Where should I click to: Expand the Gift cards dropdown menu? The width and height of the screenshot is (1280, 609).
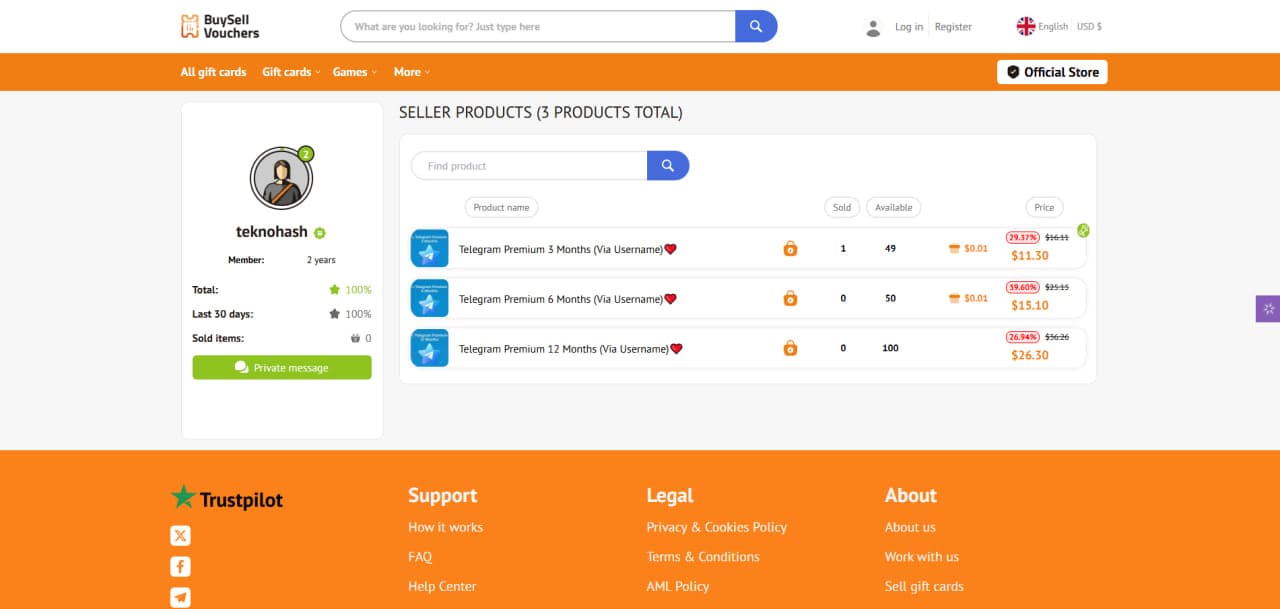[291, 72]
